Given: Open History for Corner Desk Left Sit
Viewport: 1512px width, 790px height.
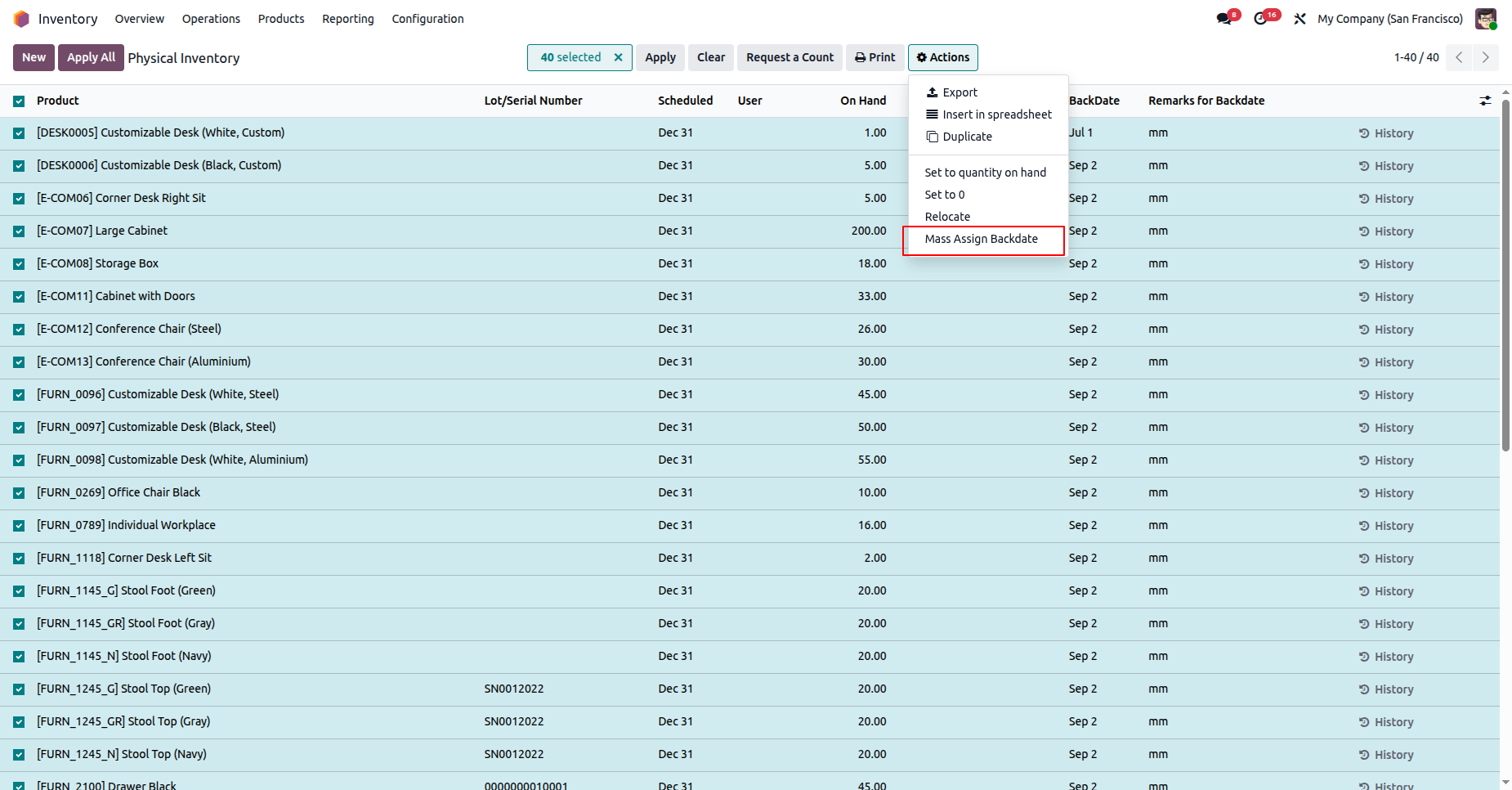Looking at the screenshot, I should pyautogui.click(x=1386, y=559).
